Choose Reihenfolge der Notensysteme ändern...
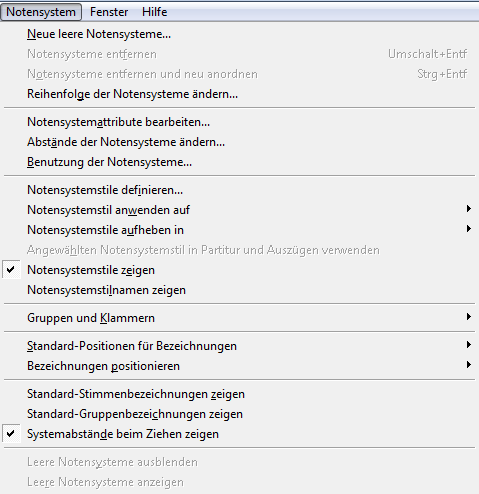This screenshot has width=479, height=494. click(x=239, y=94)
